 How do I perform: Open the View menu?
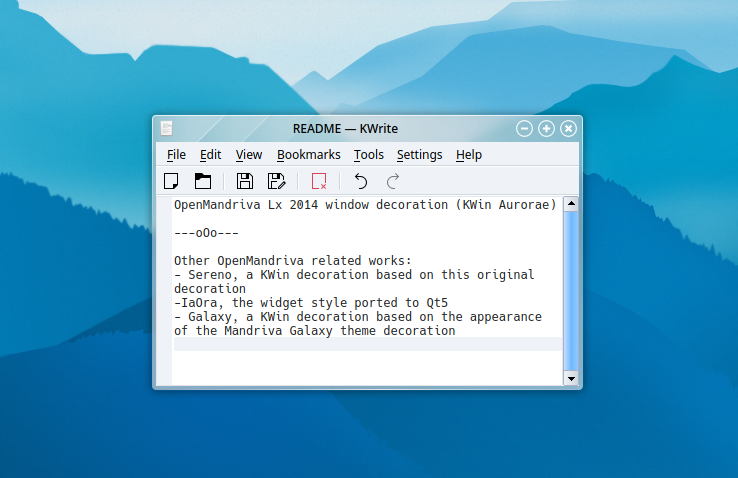tap(249, 155)
